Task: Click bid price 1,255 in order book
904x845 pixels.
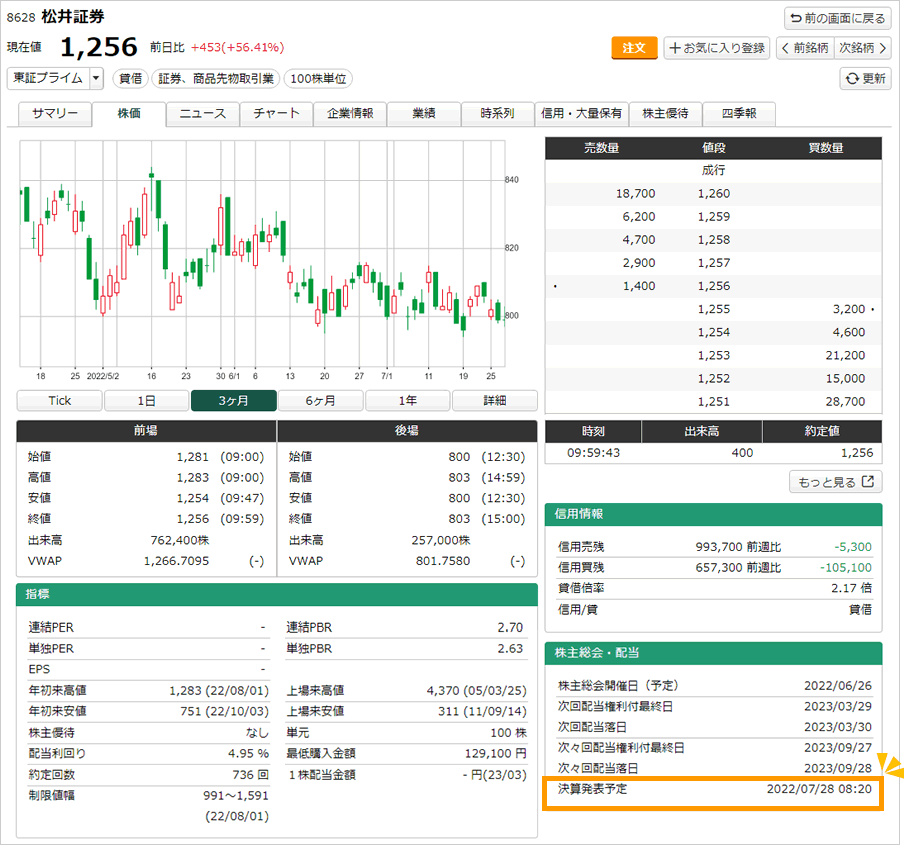Action: [714, 309]
